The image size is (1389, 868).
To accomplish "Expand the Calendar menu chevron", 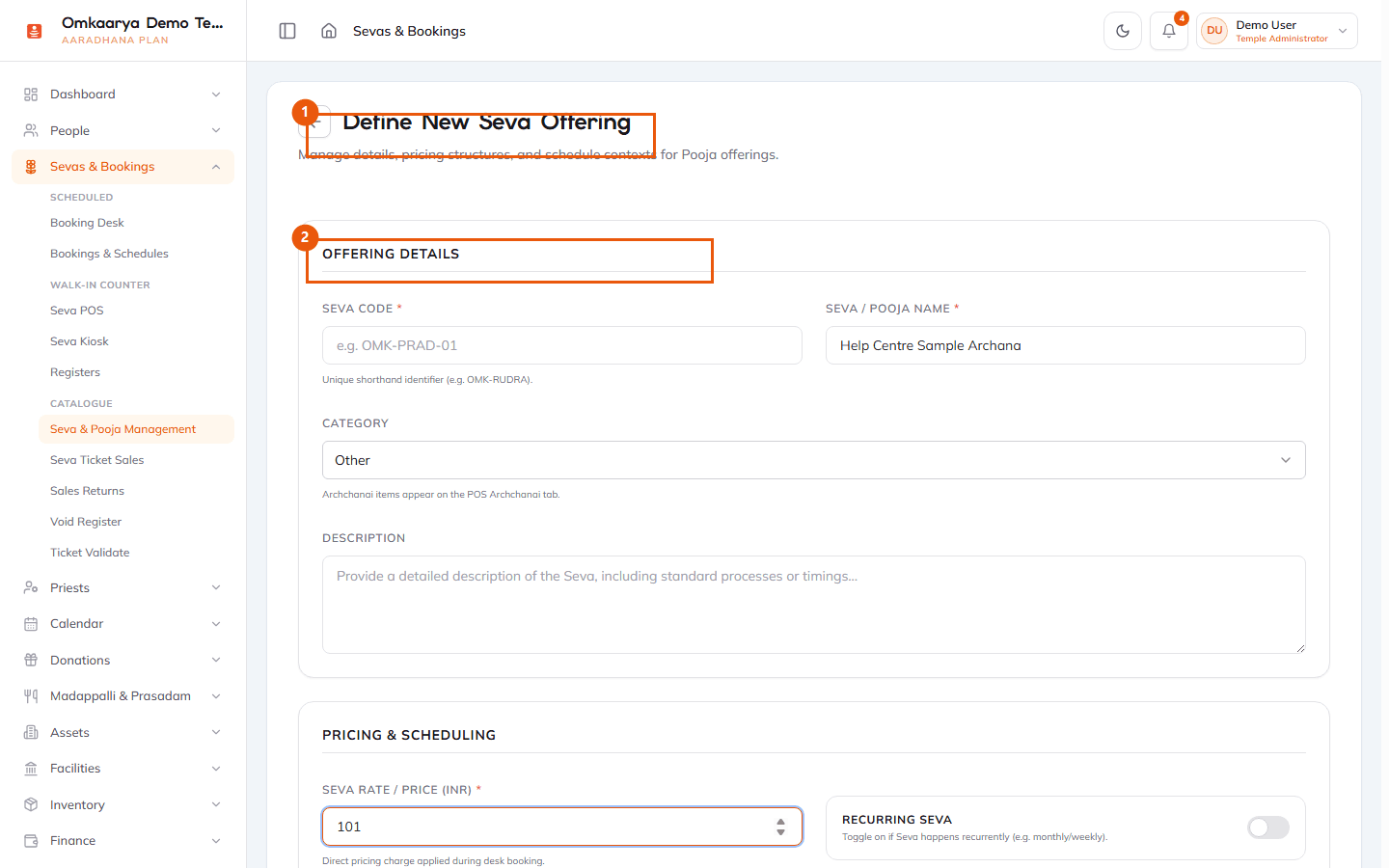I will (216, 624).
